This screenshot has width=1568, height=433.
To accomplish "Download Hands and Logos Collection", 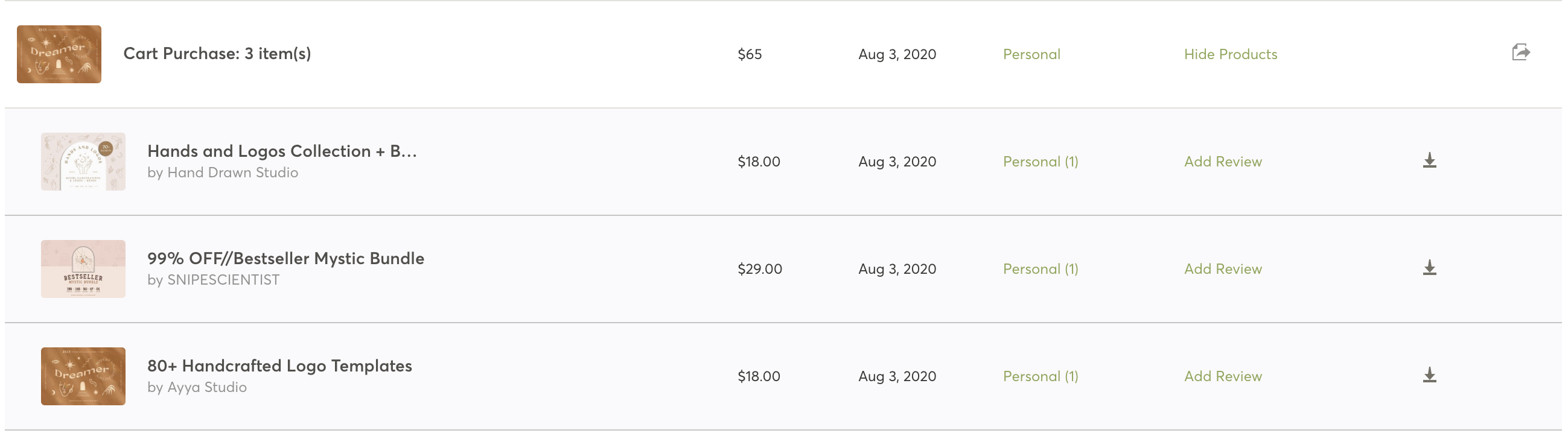I will tap(1430, 160).
